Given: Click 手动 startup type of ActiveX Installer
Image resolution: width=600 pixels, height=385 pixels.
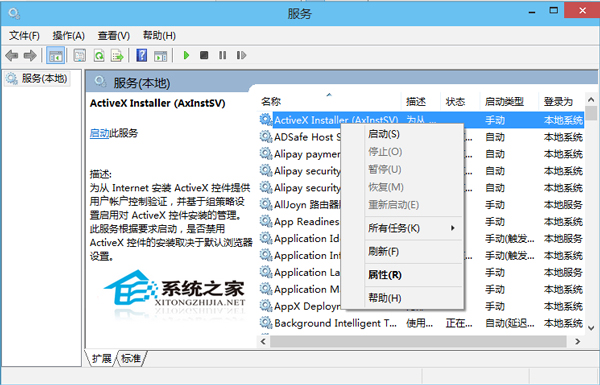Looking at the screenshot, I should pos(495,120).
